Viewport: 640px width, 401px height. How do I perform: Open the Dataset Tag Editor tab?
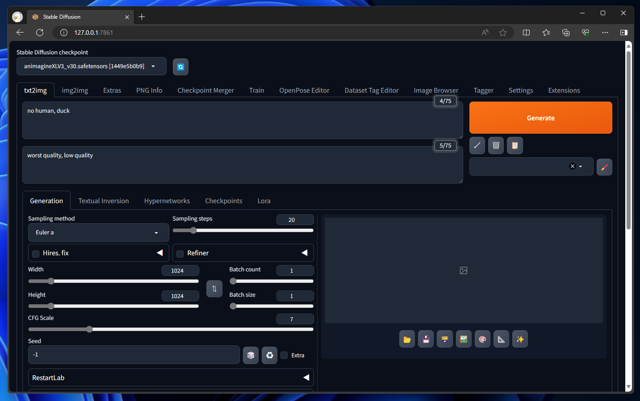pyautogui.click(x=371, y=90)
